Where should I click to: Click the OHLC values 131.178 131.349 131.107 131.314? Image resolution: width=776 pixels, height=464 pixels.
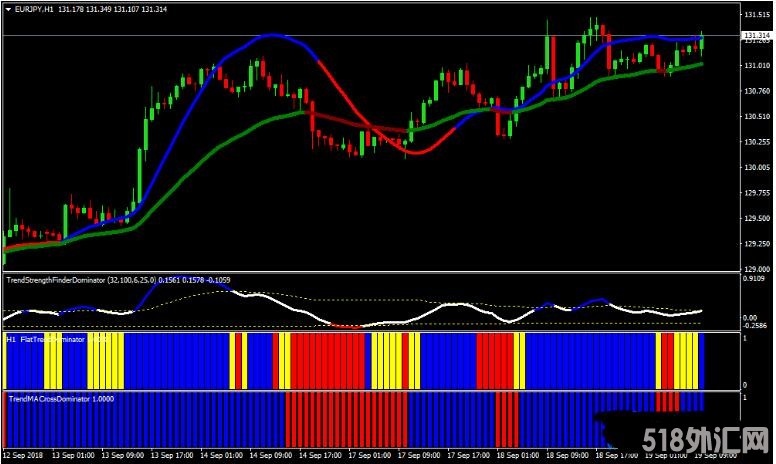112,9
